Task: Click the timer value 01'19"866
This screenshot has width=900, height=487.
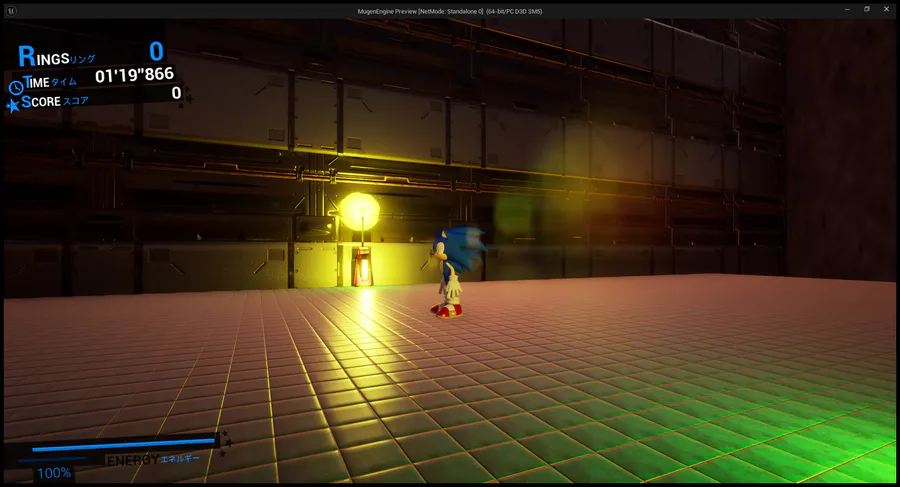Action: (134, 75)
